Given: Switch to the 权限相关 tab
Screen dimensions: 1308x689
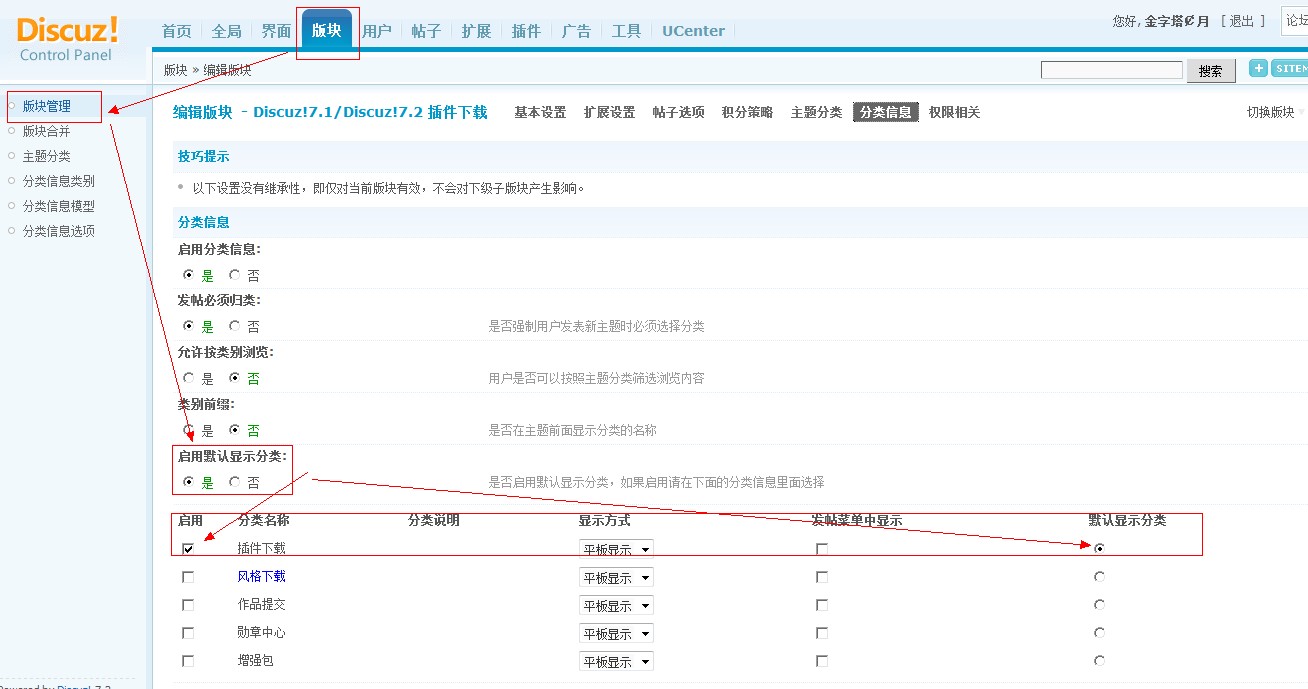Looking at the screenshot, I should [955, 112].
